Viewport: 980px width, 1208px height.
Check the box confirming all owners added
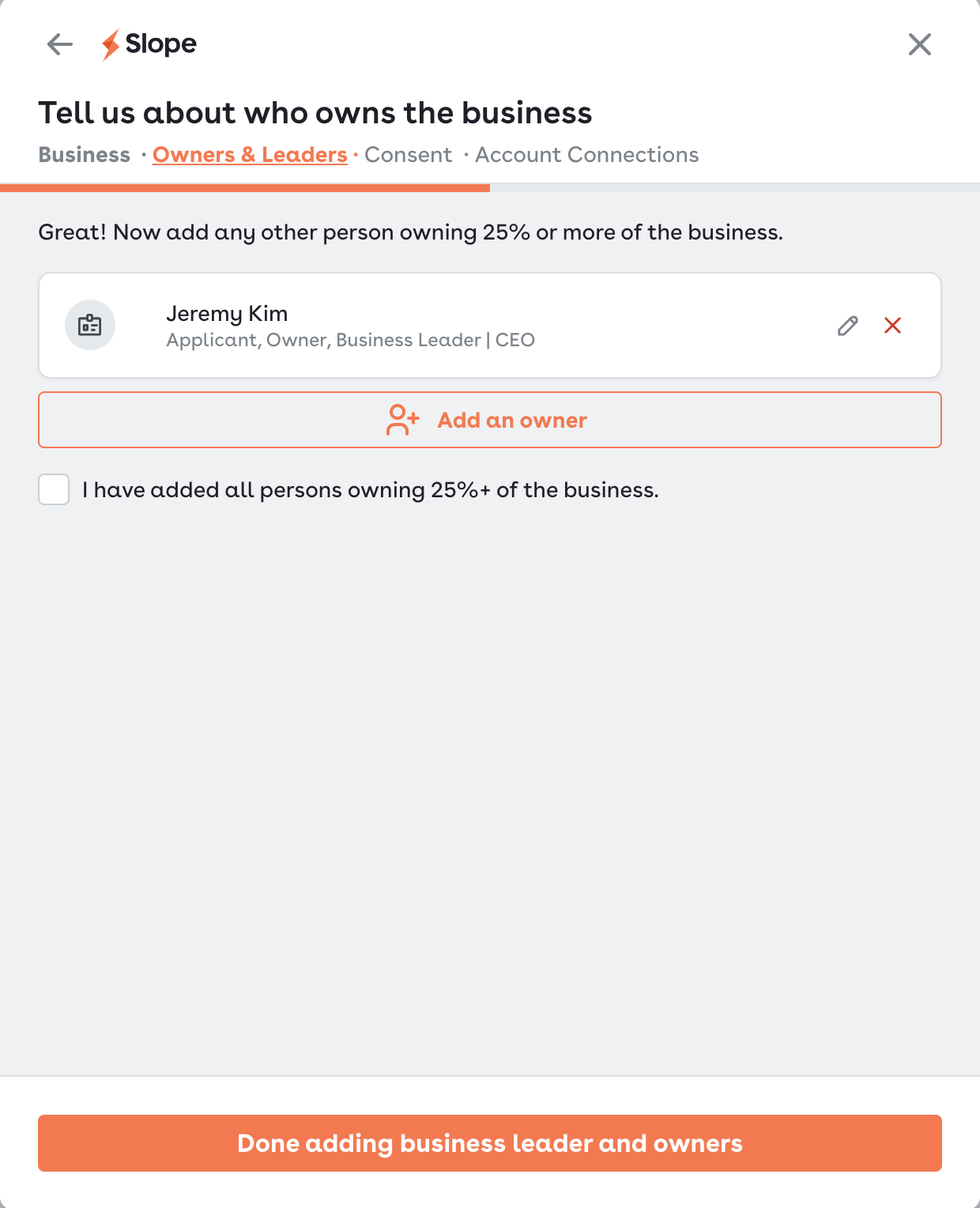click(54, 489)
